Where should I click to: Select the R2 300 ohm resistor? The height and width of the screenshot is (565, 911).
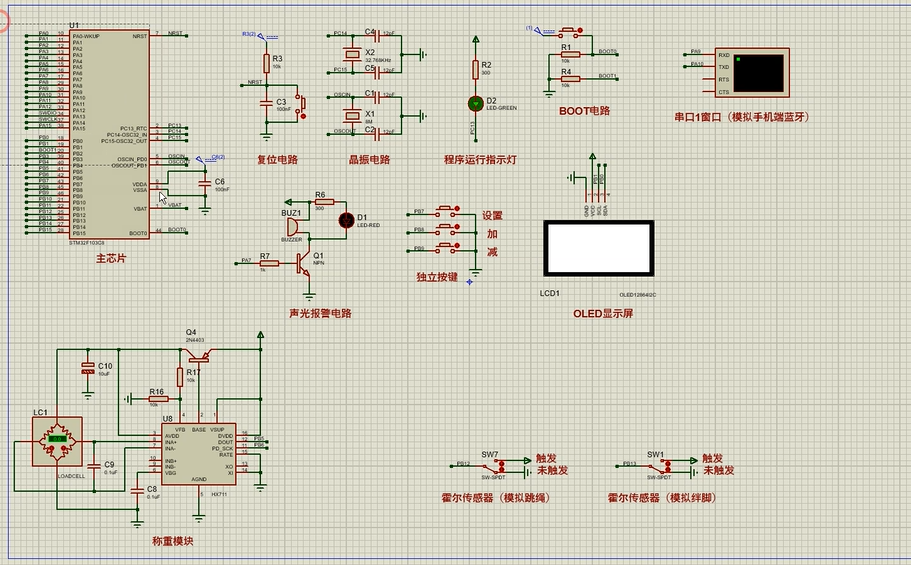(x=475, y=68)
